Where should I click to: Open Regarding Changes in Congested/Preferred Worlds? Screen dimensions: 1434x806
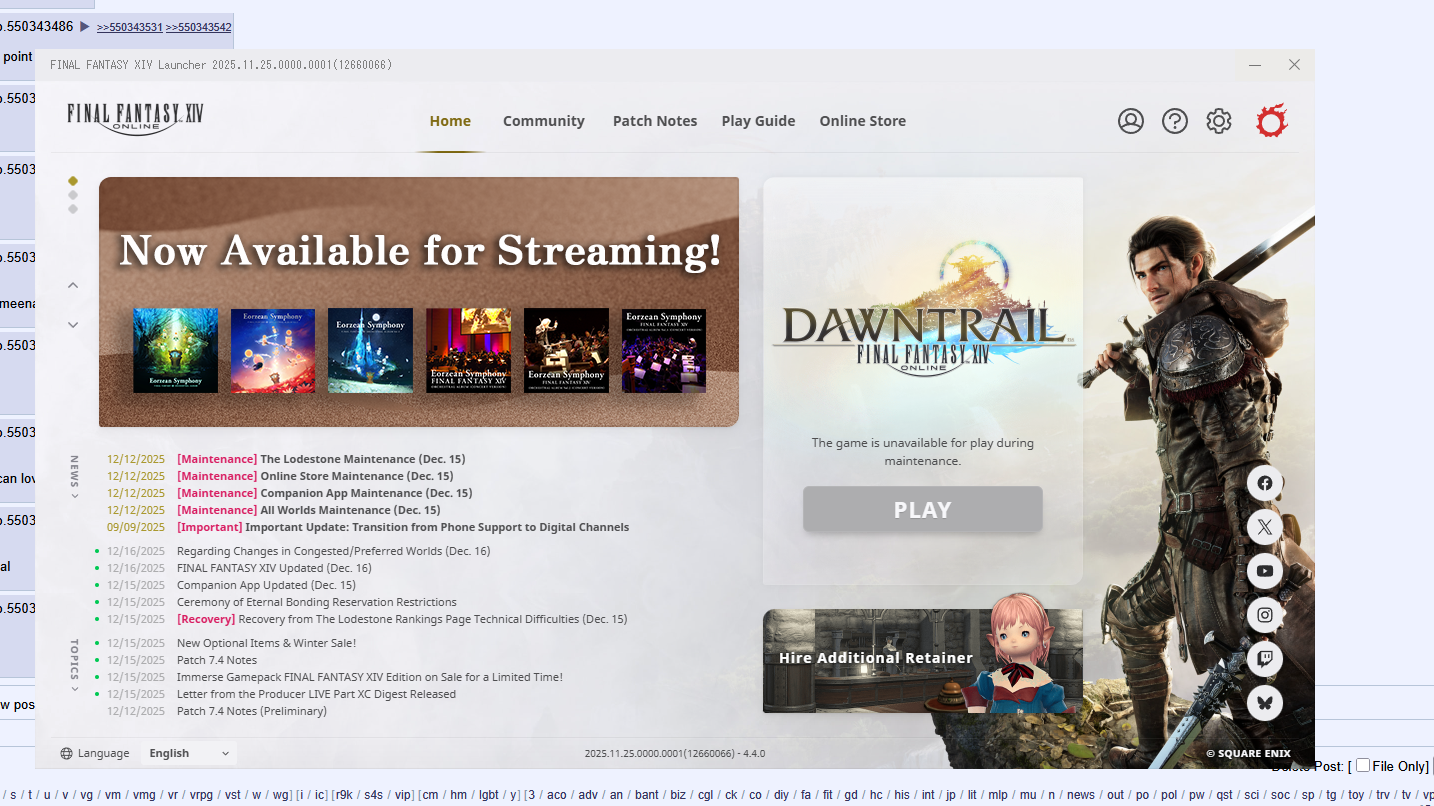click(334, 551)
